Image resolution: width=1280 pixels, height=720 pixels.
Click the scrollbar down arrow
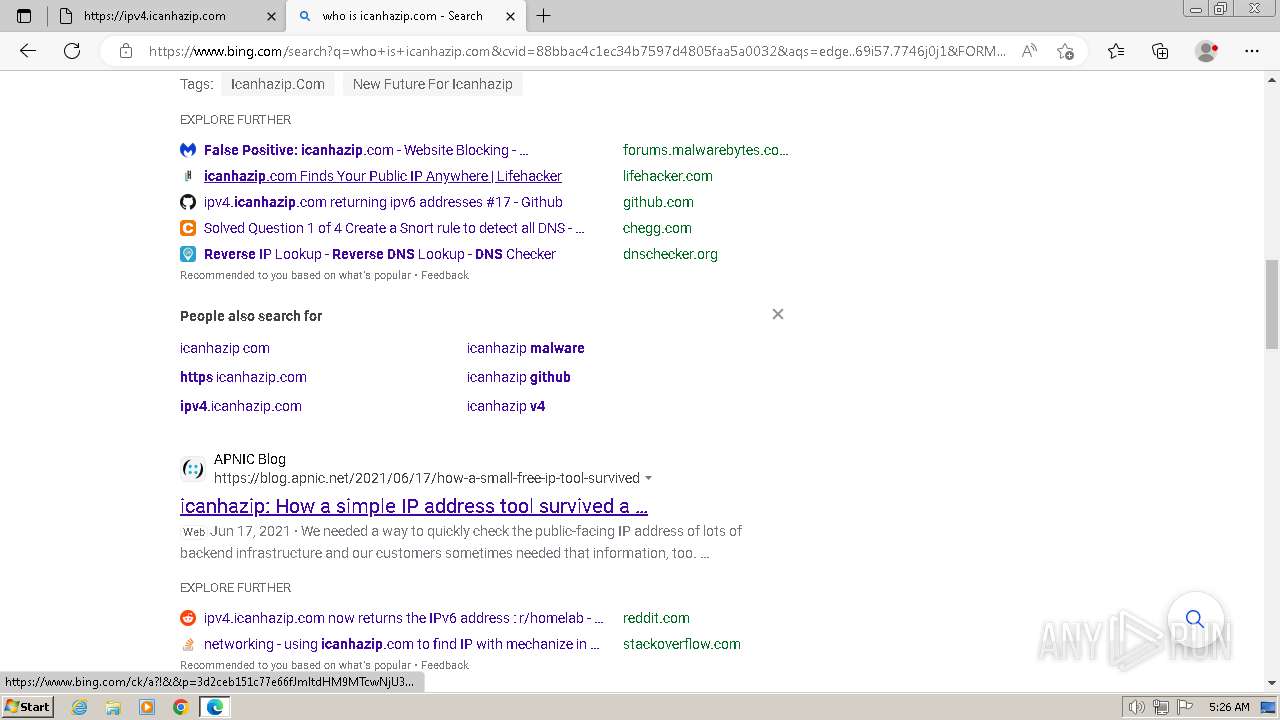tap(1272, 683)
